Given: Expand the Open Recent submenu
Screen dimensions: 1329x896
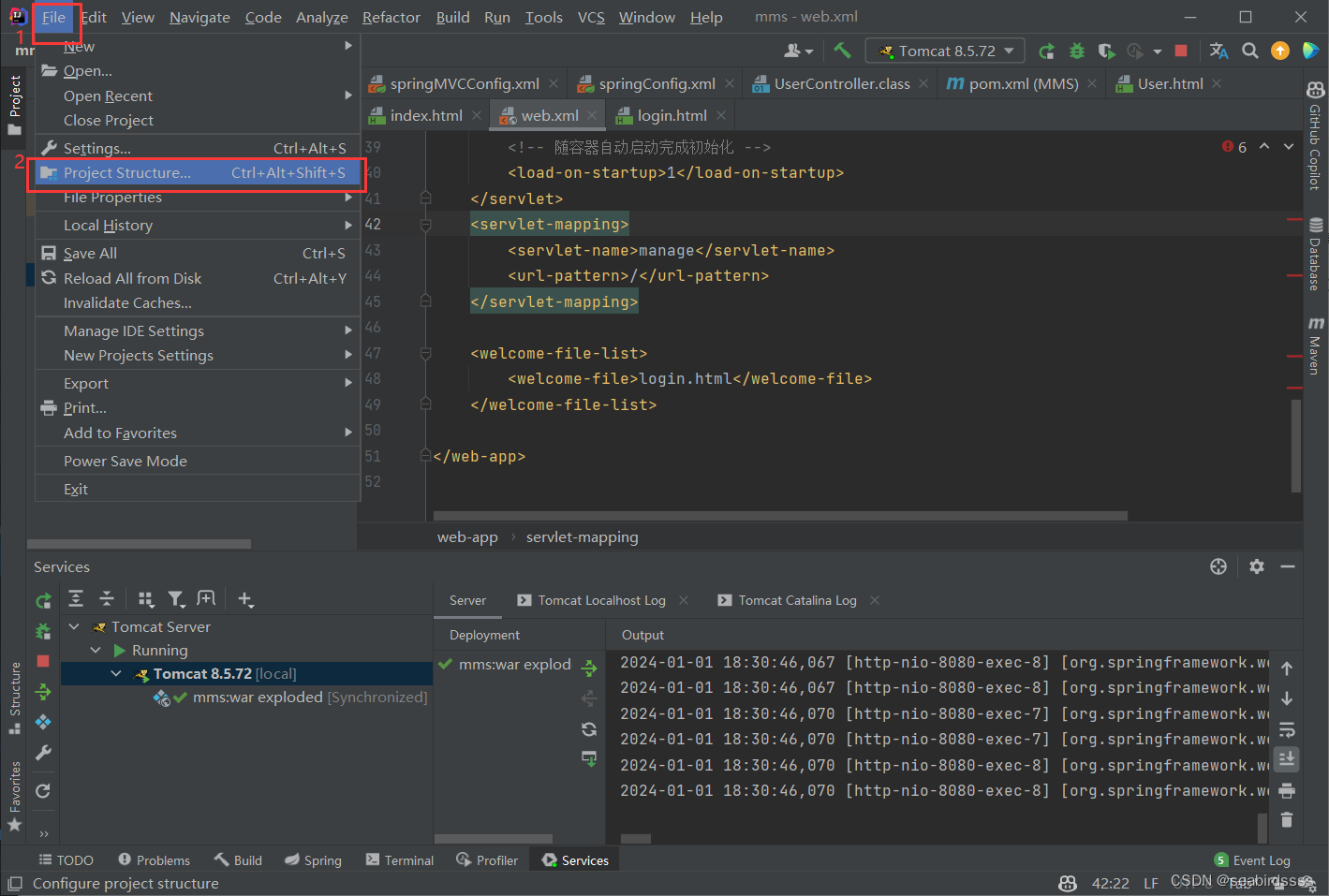Looking at the screenshot, I should 348,95.
